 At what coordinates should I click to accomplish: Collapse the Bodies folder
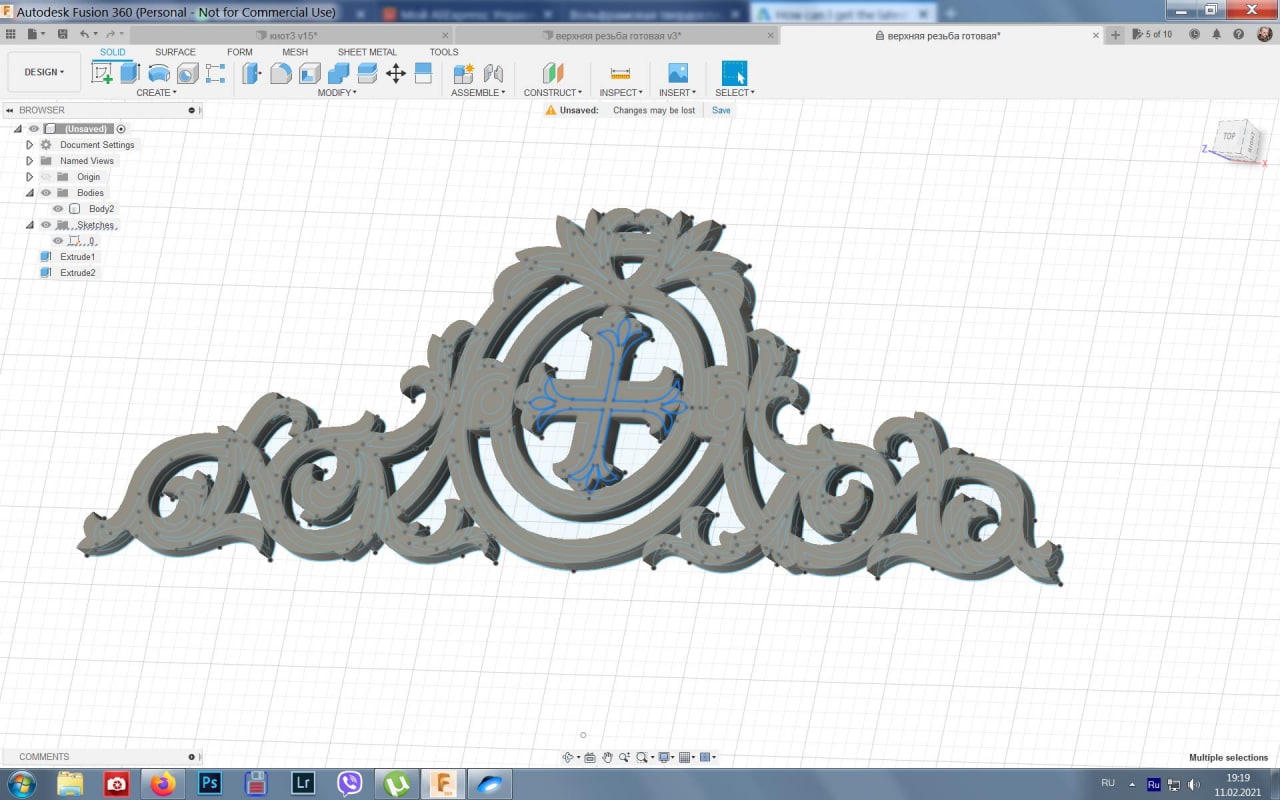pyautogui.click(x=30, y=193)
